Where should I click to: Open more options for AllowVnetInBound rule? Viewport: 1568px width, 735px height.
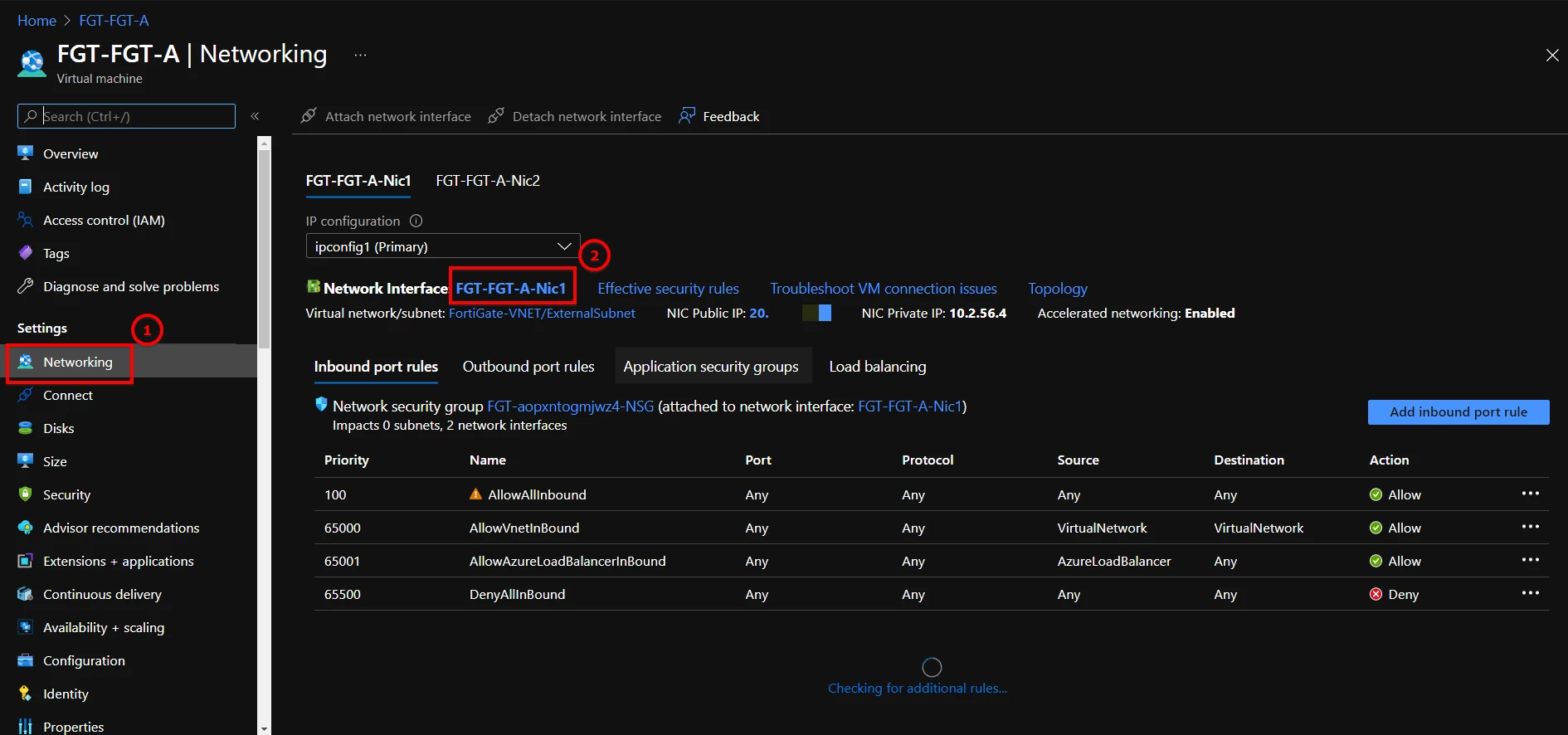[1531, 527]
